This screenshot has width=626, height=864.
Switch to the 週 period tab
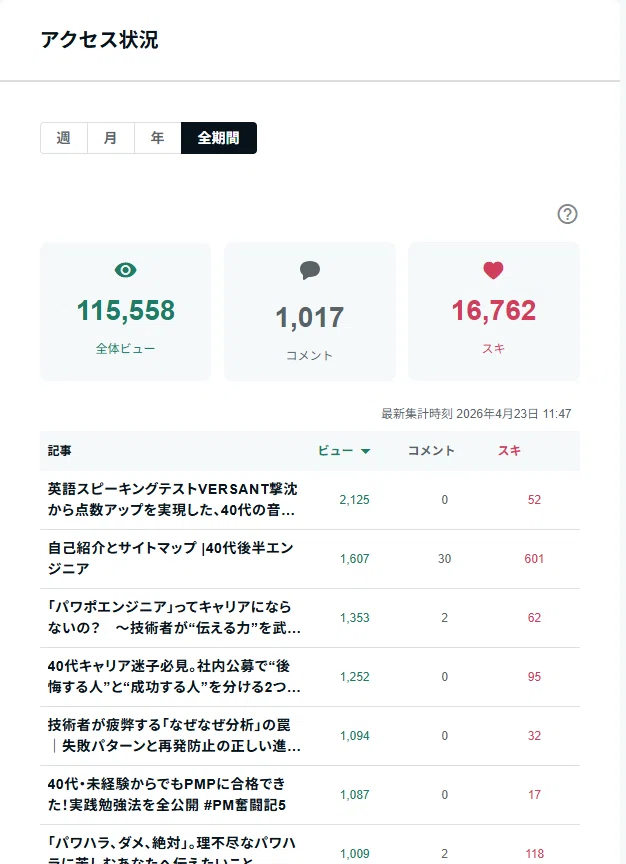click(64, 138)
